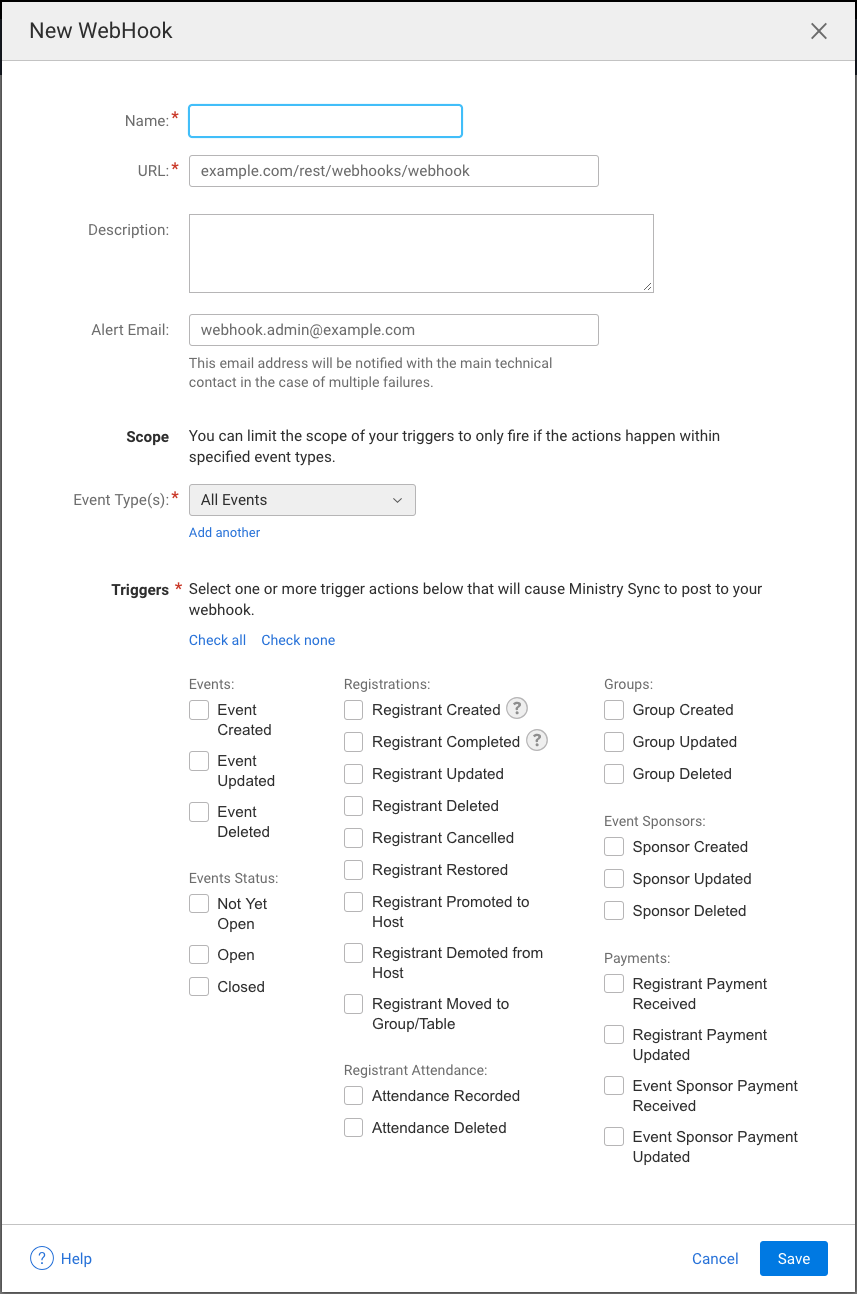The width and height of the screenshot is (857, 1294).
Task: Enable the Event Created trigger
Action: [x=199, y=710]
